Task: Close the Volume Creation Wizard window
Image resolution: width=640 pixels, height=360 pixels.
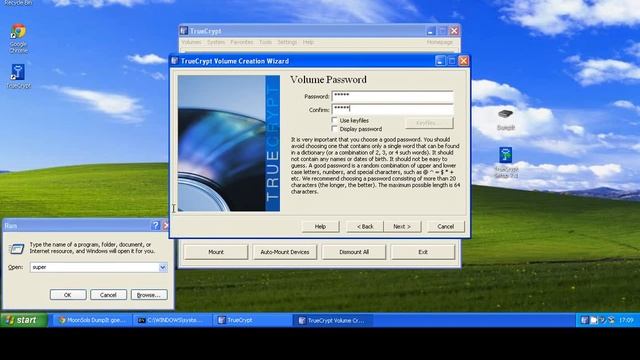Action: tap(464, 61)
